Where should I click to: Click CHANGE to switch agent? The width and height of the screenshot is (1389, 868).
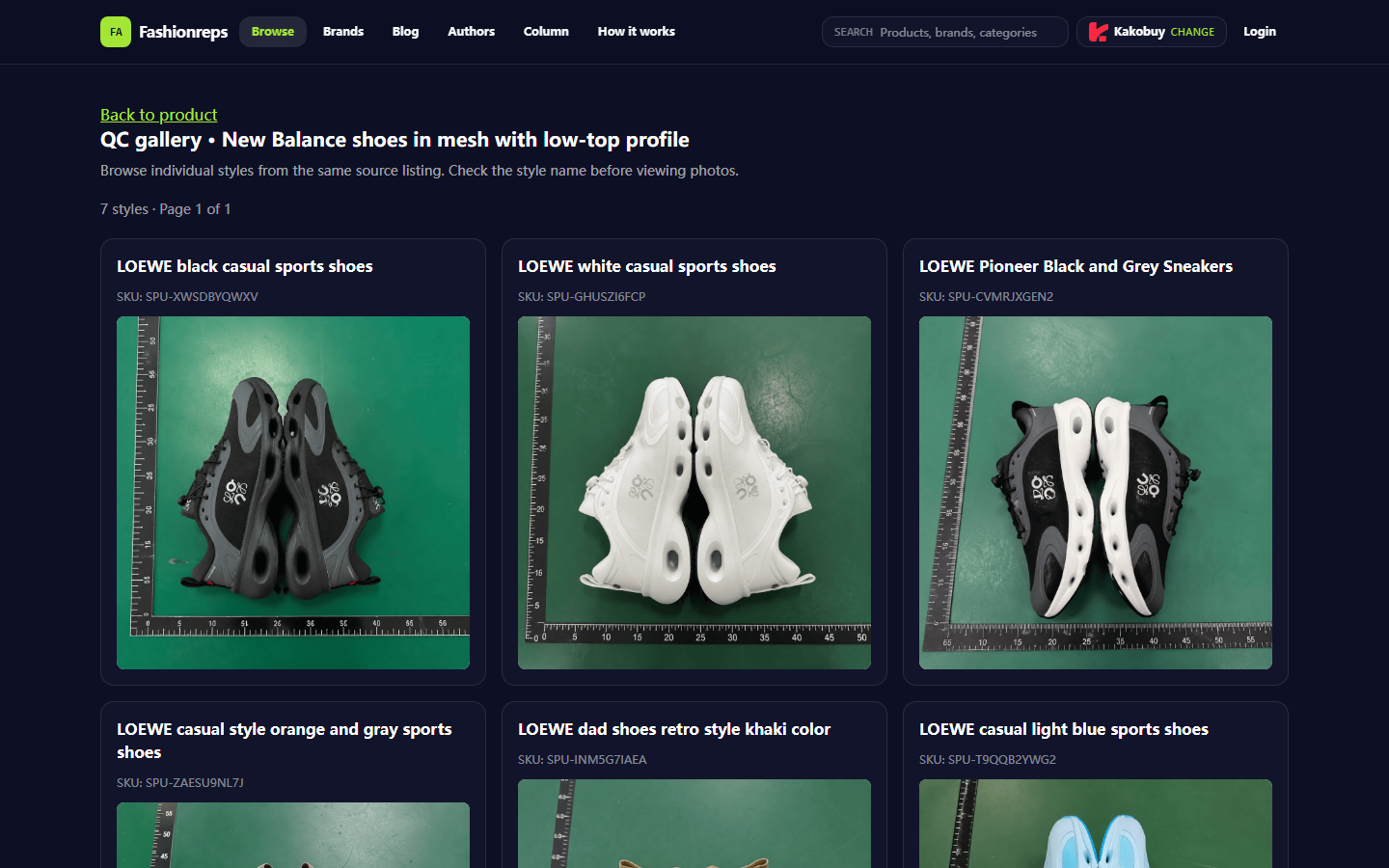(1192, 32)
